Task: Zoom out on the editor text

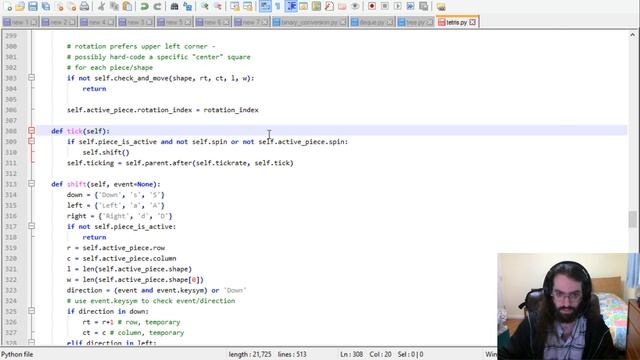Action: coord(218,6)
